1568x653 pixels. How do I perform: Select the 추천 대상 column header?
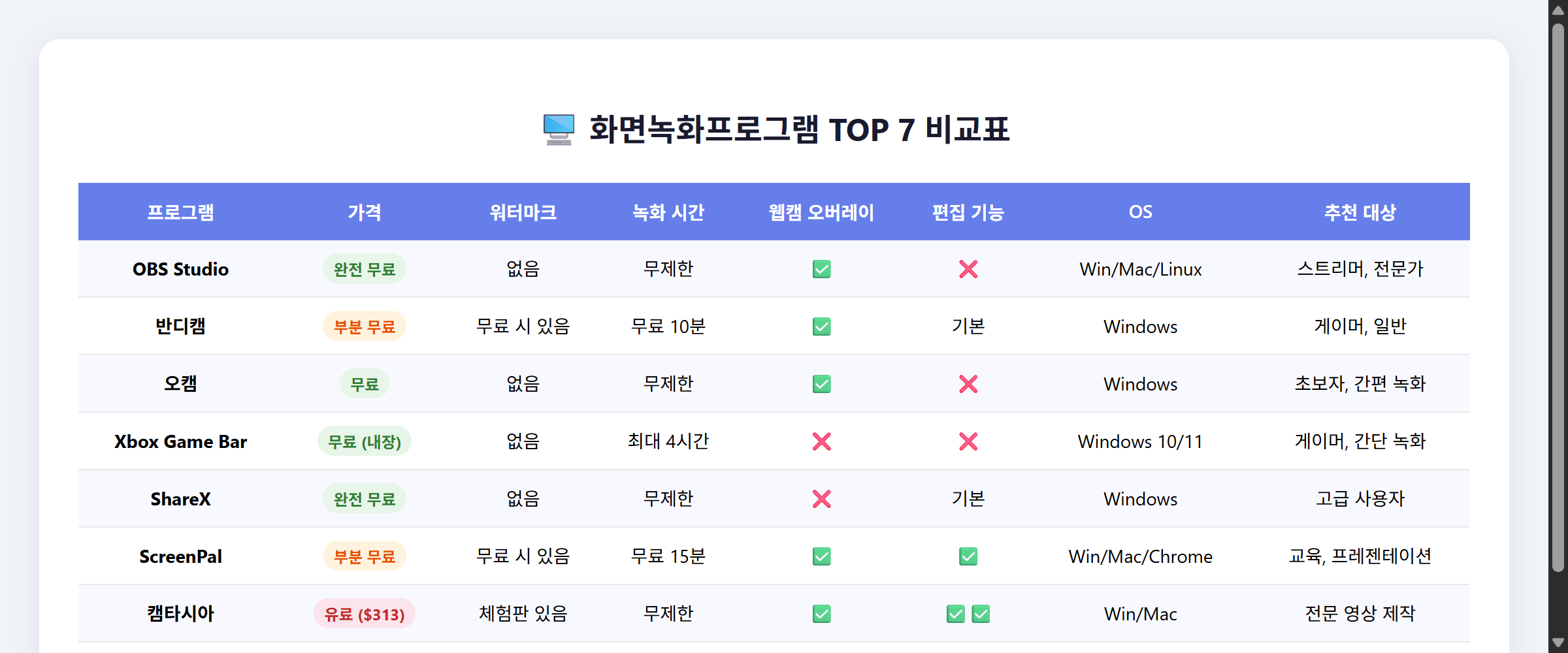[1359, 212]
